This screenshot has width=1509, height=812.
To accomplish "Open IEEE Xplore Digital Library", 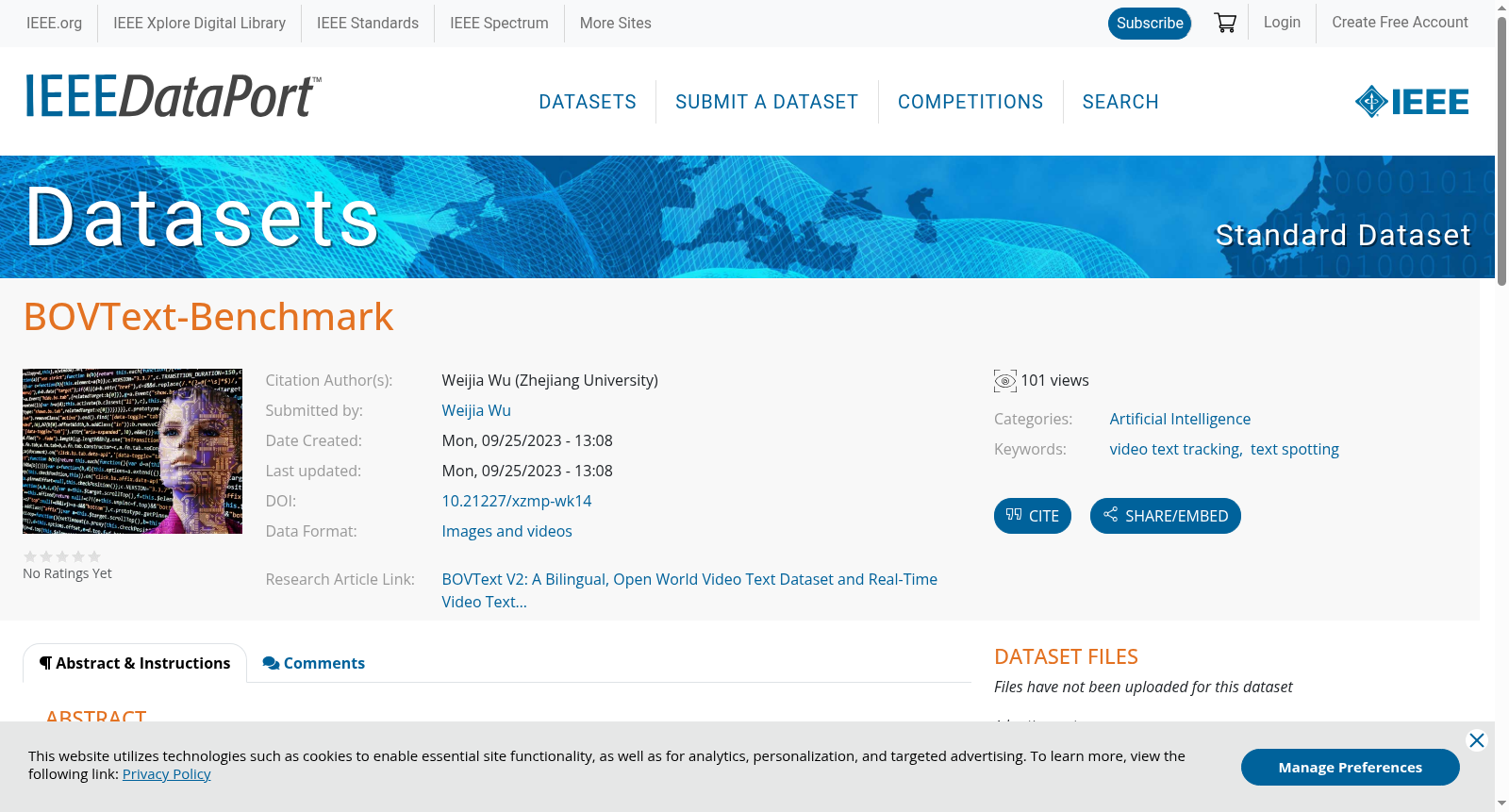I will click(x=199, y=24).
